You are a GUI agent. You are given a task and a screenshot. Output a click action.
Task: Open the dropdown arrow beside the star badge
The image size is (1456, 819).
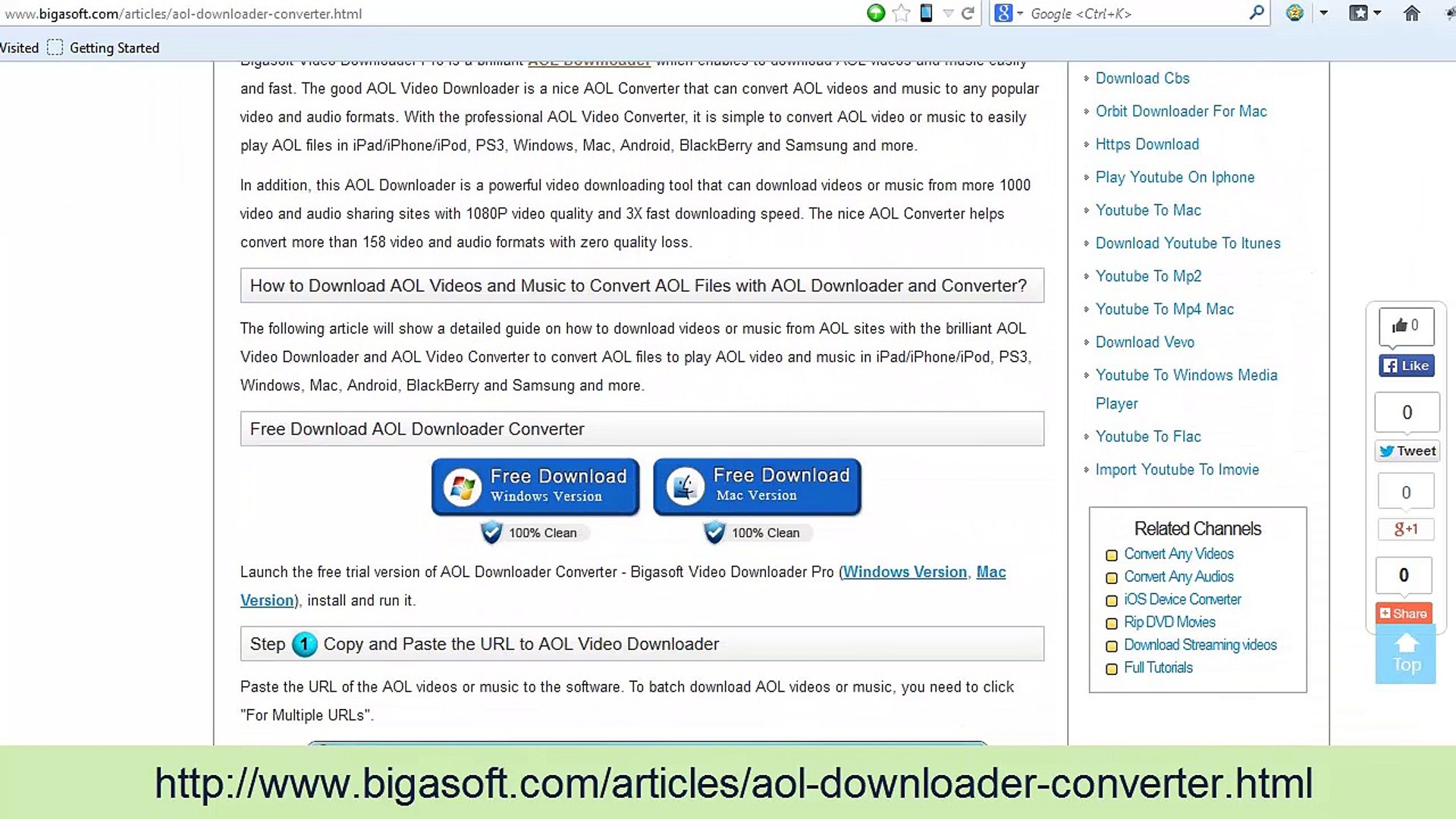tap(1323, 14)
